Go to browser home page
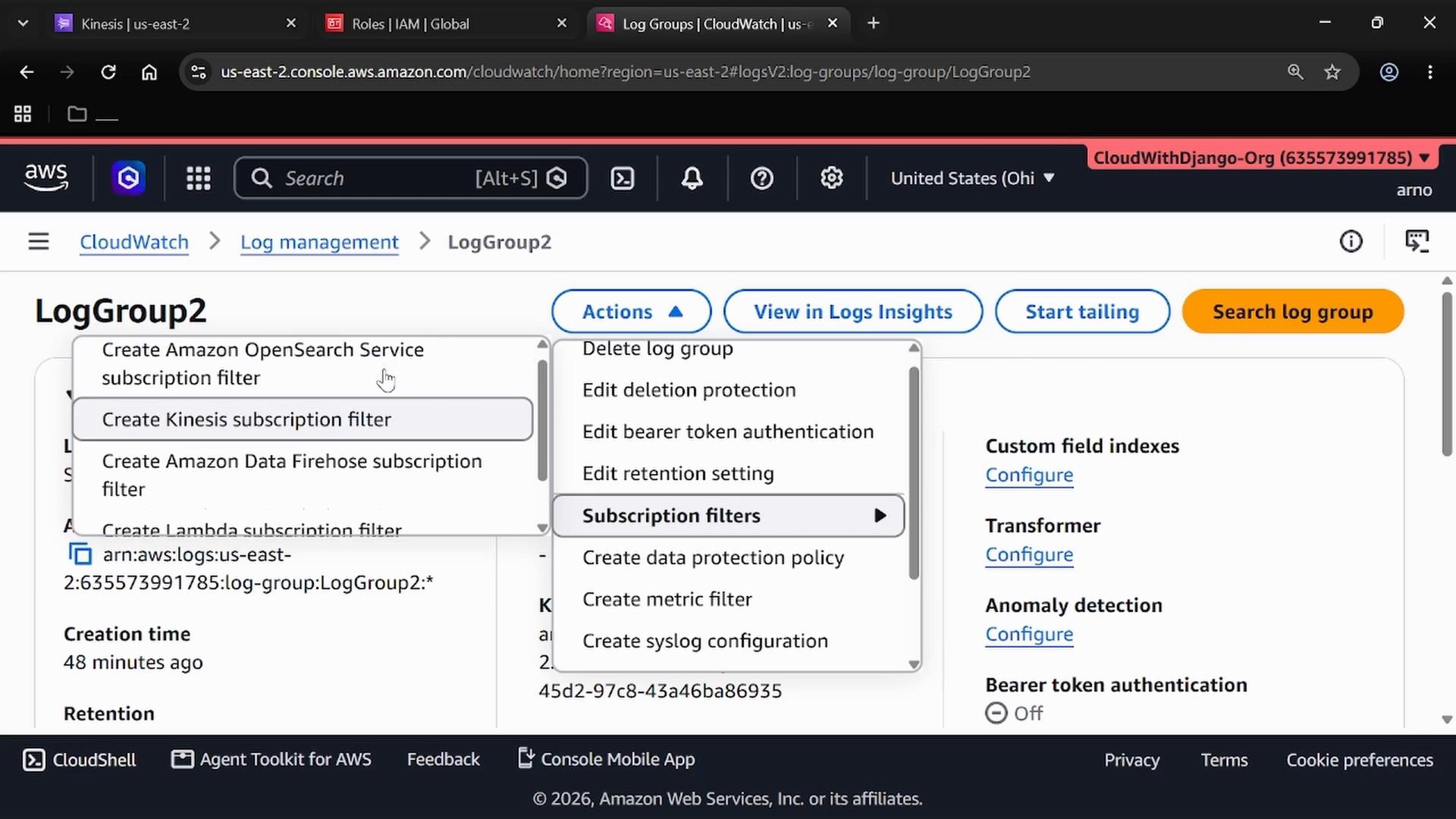This screenshot has height=819, width=1456. (149, 72)
